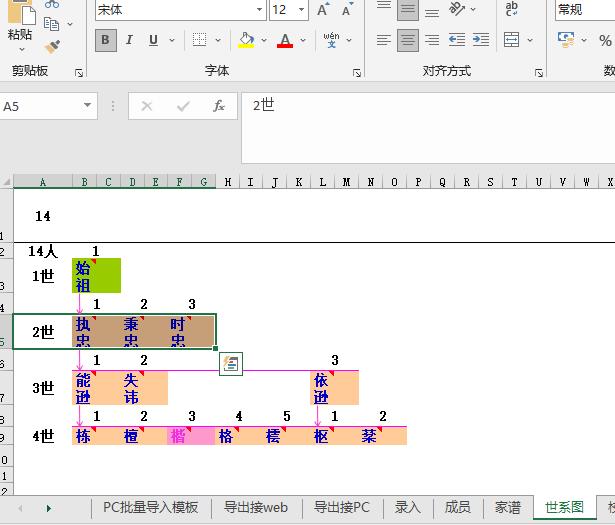
Task: Select the 始祖 cell in row 1世
Action: 96,276
